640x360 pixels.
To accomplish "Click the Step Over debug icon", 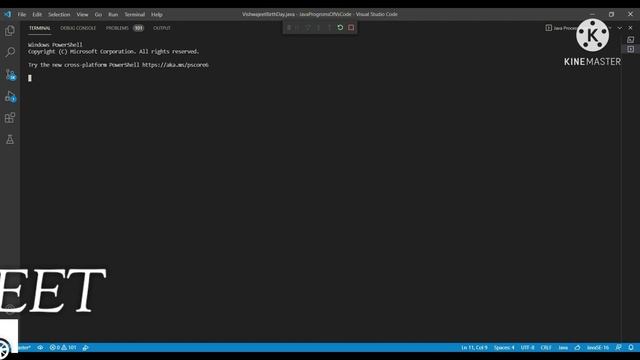I will (x=308, y=28).
